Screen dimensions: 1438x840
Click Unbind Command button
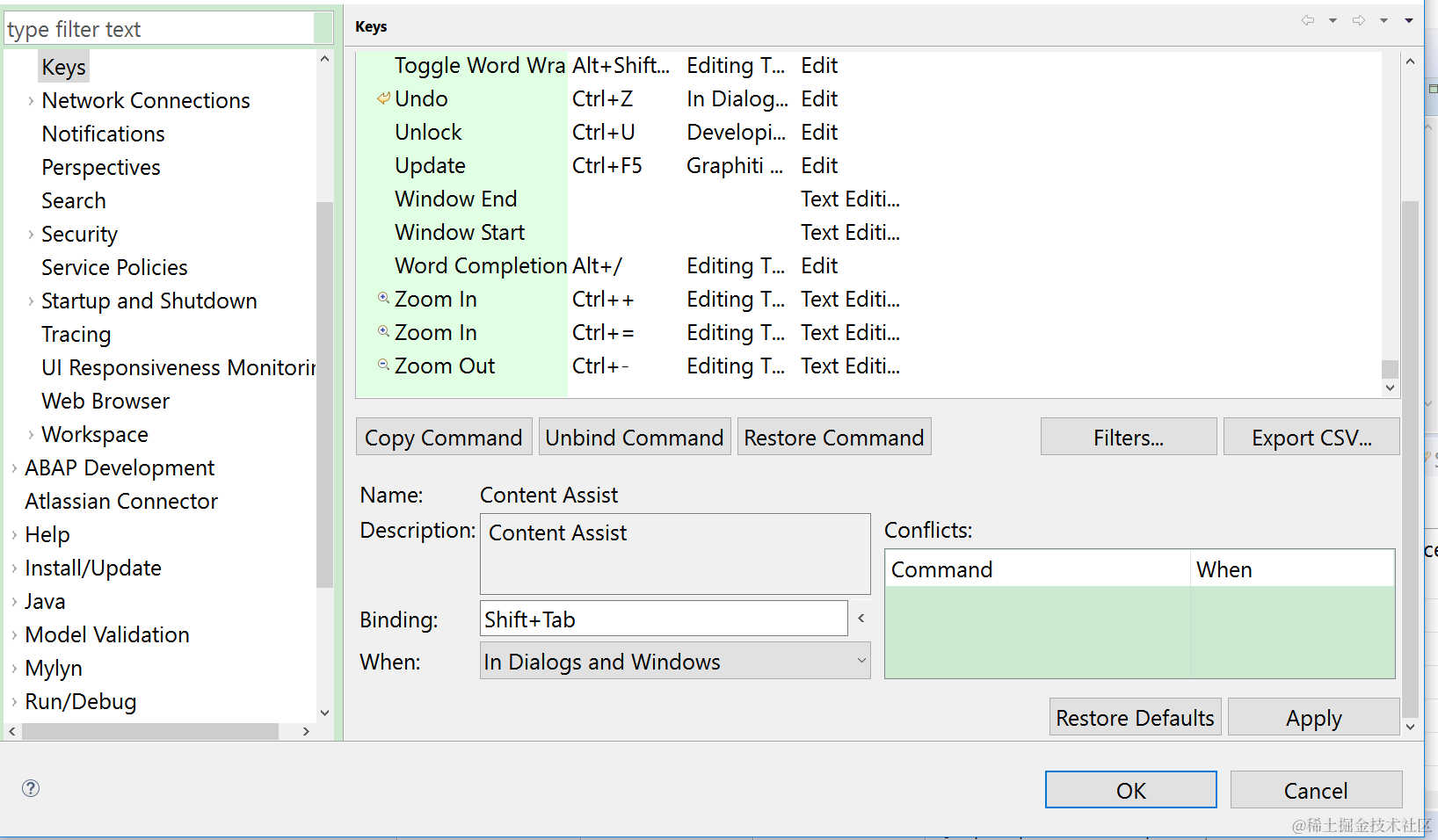(635, 437)
